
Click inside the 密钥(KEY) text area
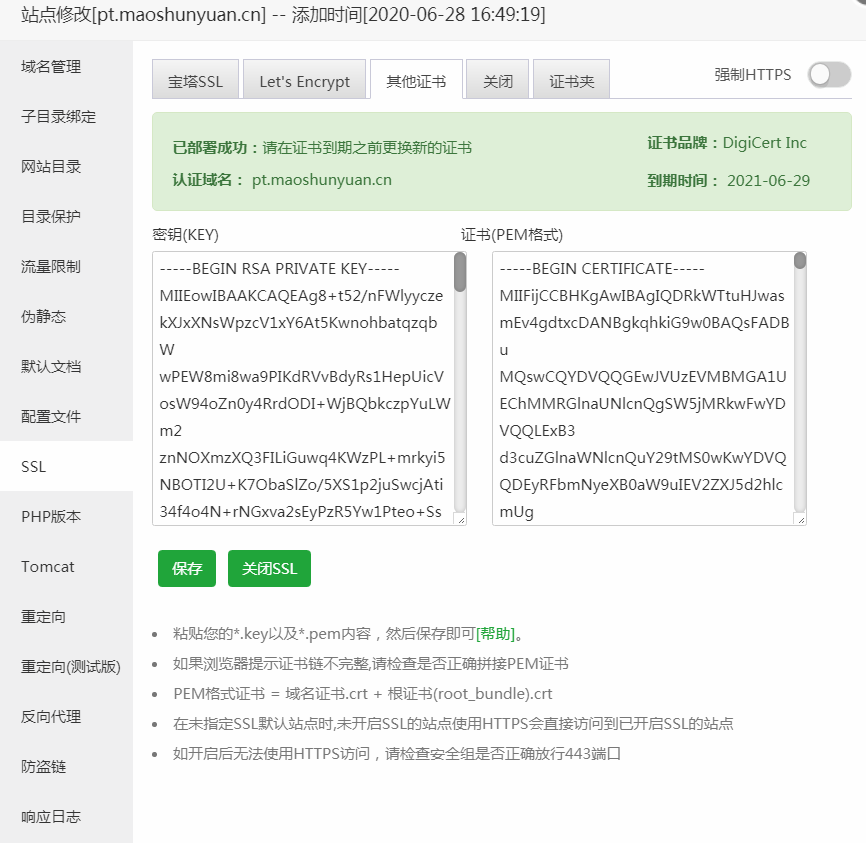pos(300,388)
